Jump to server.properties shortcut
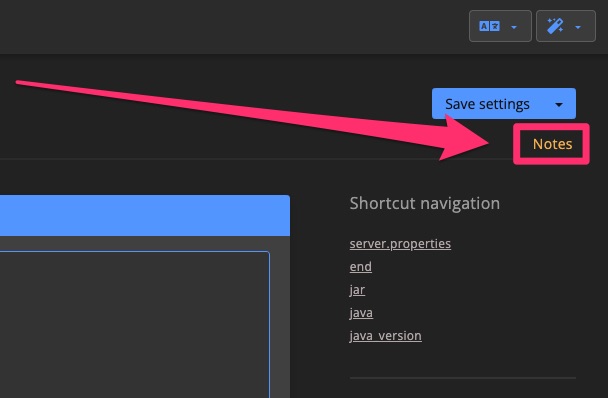Screen dimensions: 608x398 pyautogui.click(x=400, y=244)
